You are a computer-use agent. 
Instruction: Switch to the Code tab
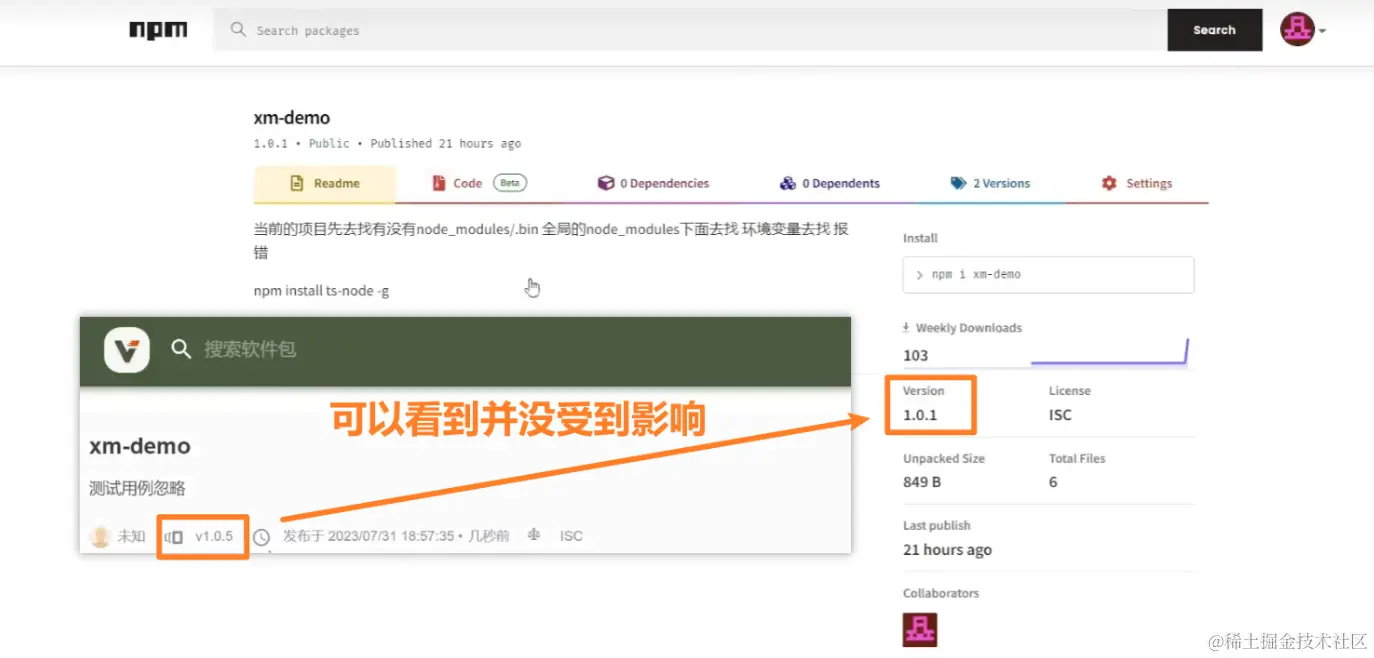coord(479,184)
